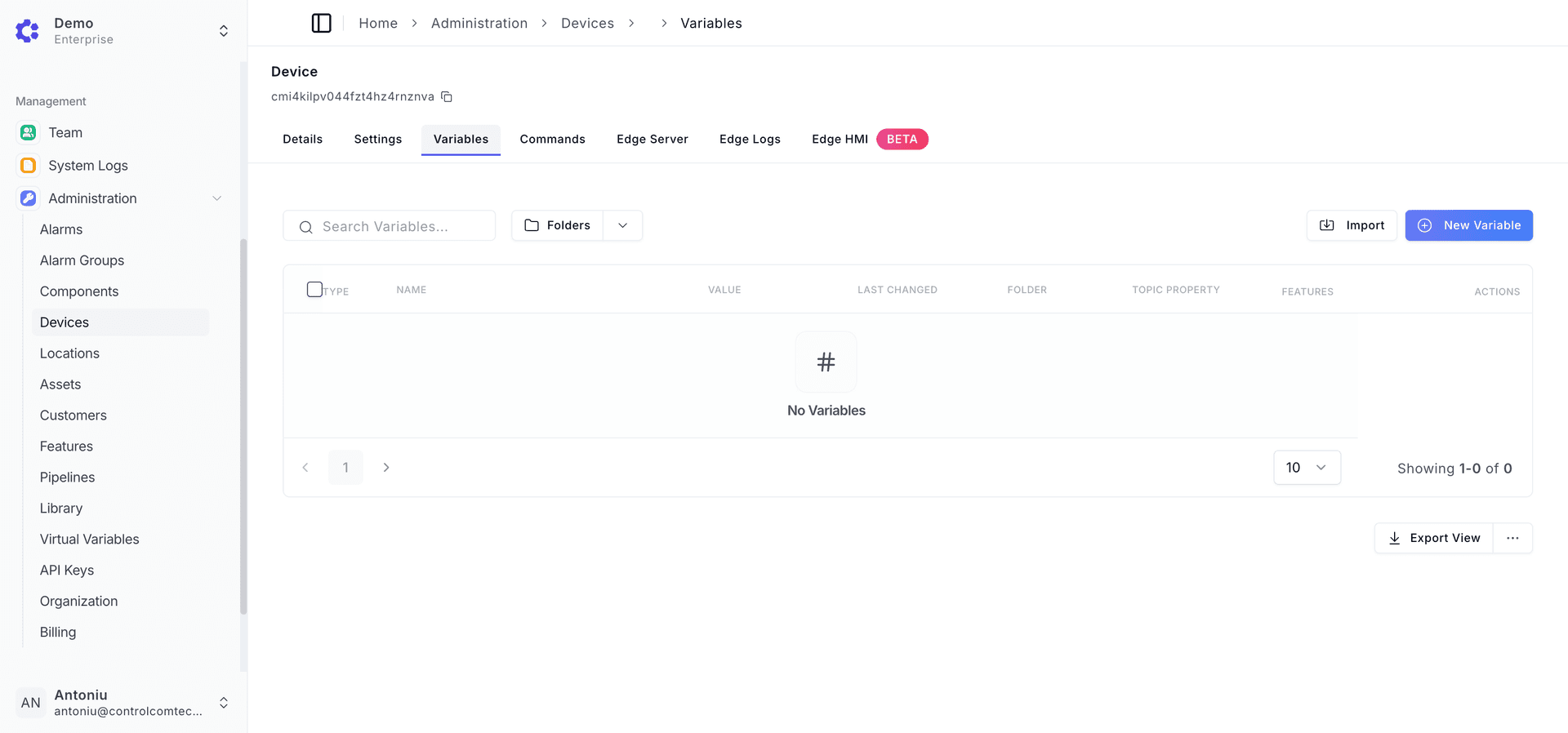Go to Virtual Variables page
The image size is (1568, 733).
[x=90, y=540]
